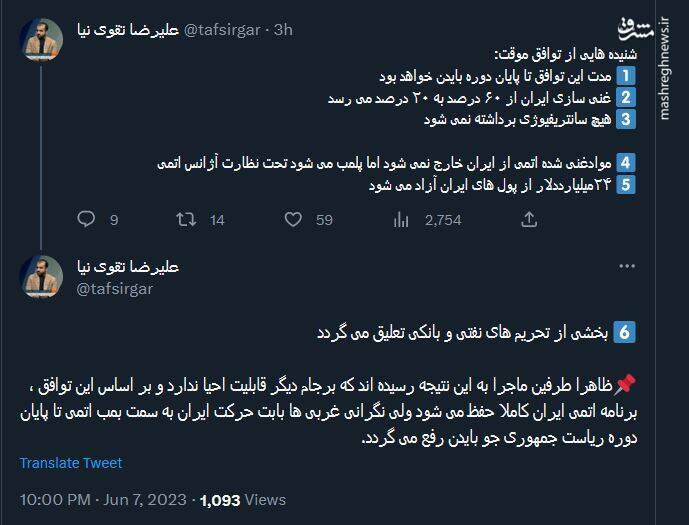This screenshot has height=525, width=689.
Task: Click the Translate Tweet link
Action: (x=71, y=463)
